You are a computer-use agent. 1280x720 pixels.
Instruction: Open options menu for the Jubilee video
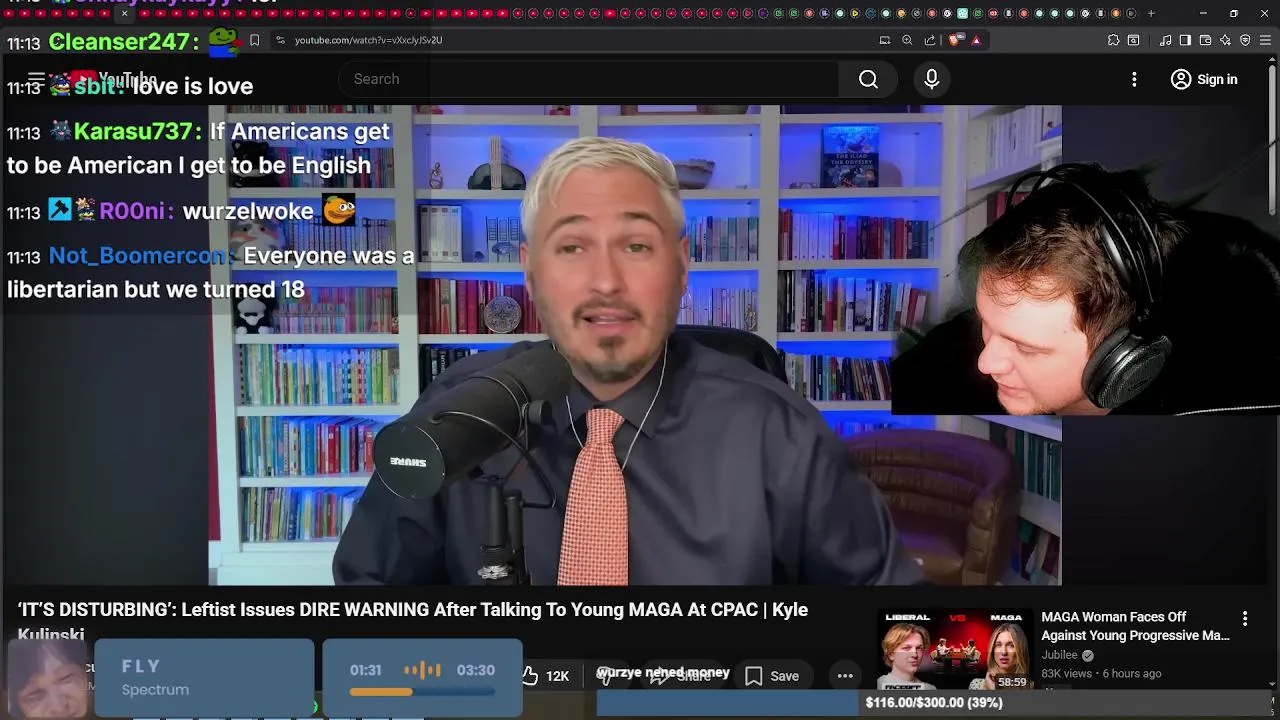[x=1245, y=619]
